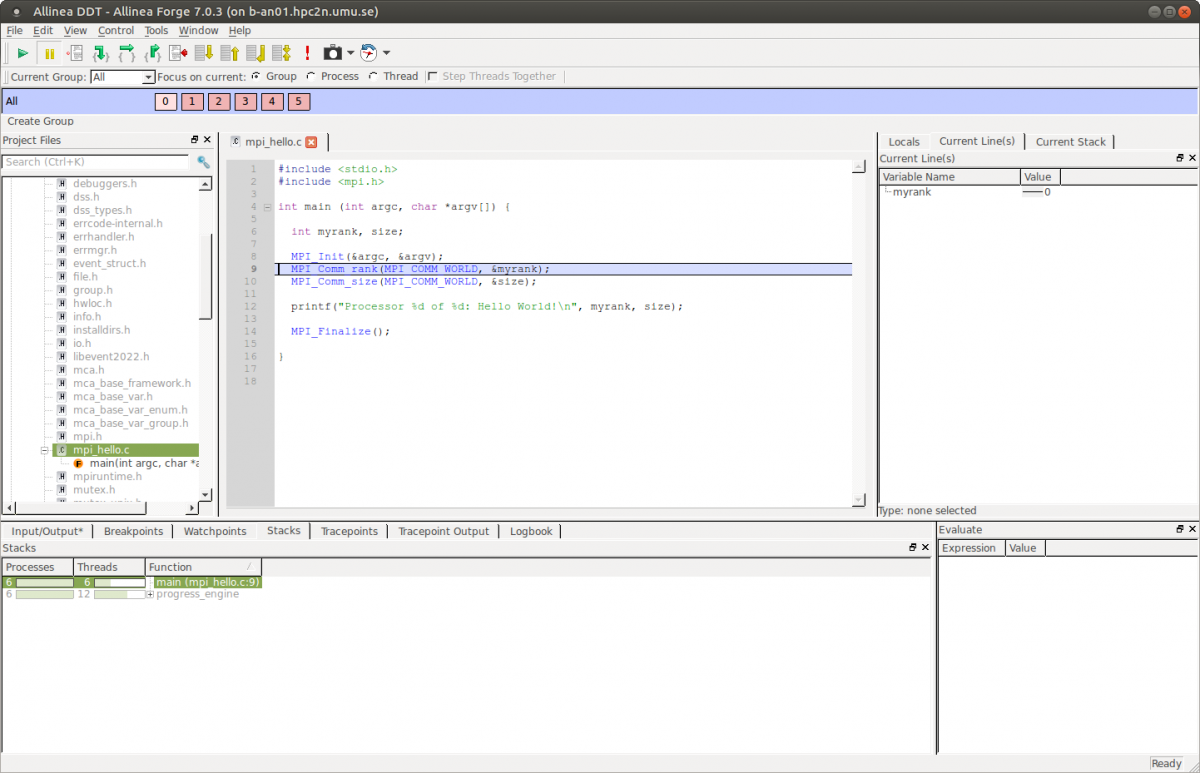Click the magnifier icon beside the search box
The height and width of the screenshot is (773, 1200).
pyautogui.click(x=203, y=162)
